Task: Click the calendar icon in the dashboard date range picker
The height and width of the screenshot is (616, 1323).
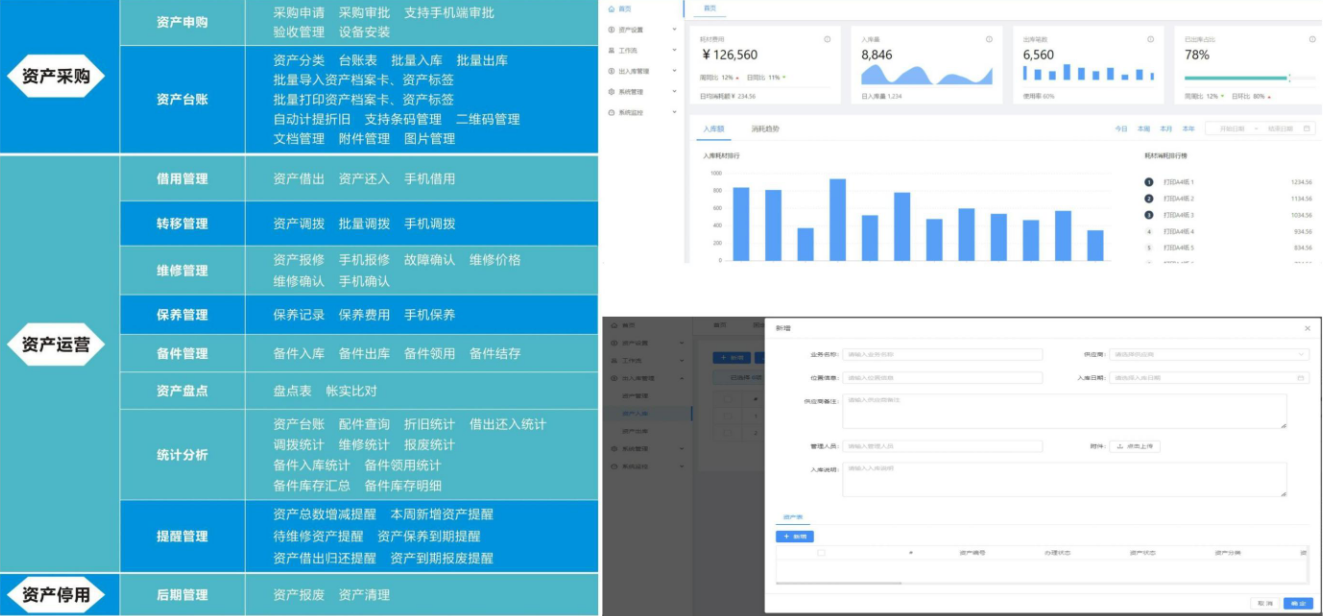Action: [1307, 129]
